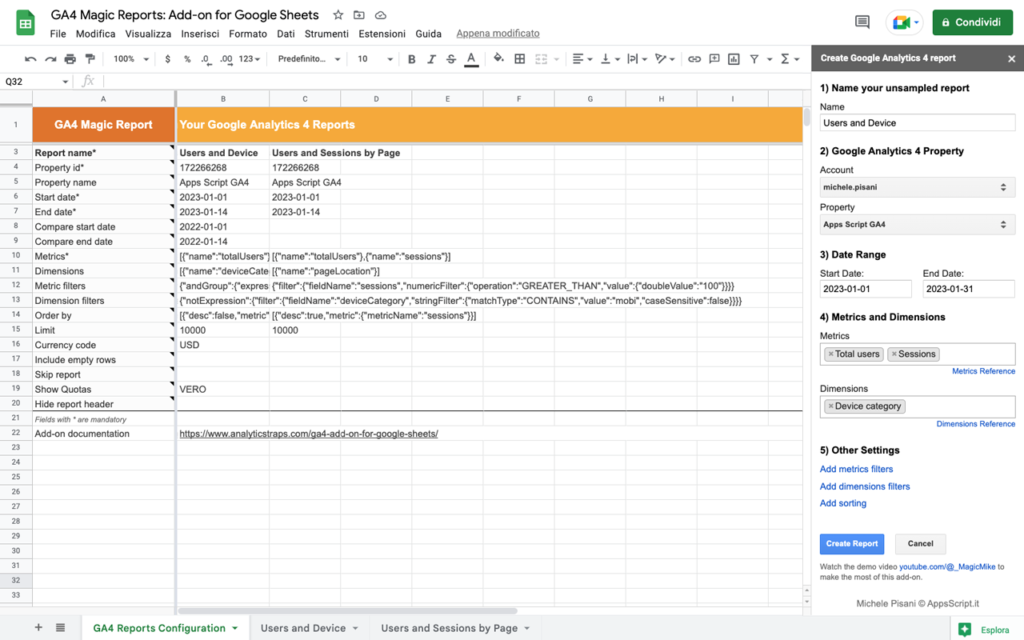The width and height of the screenshot is (1024, 640).
Task: Open the zoom 100% dropdown
Action: pos(131,59)
